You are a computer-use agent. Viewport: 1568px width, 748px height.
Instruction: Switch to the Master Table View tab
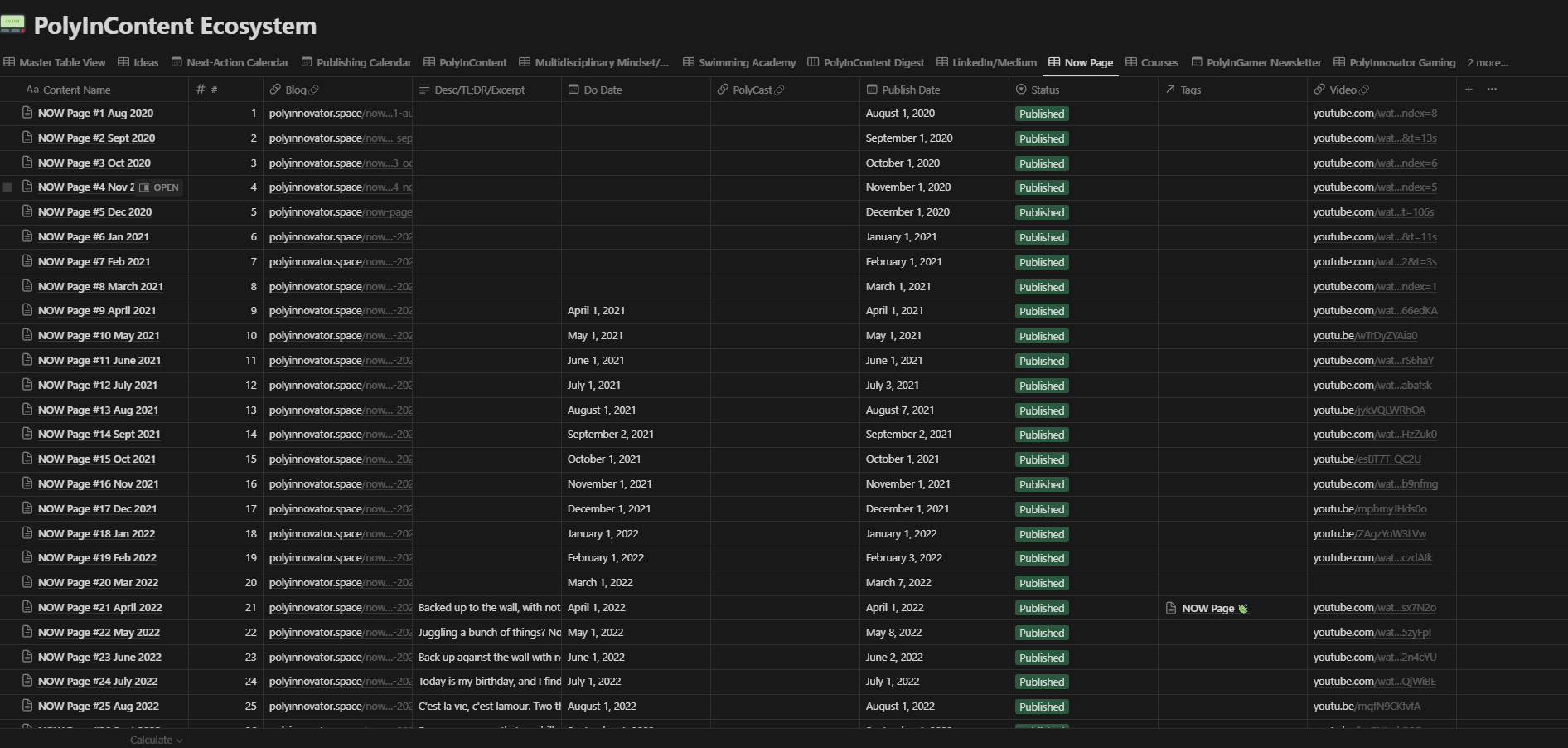pos(55,62)
